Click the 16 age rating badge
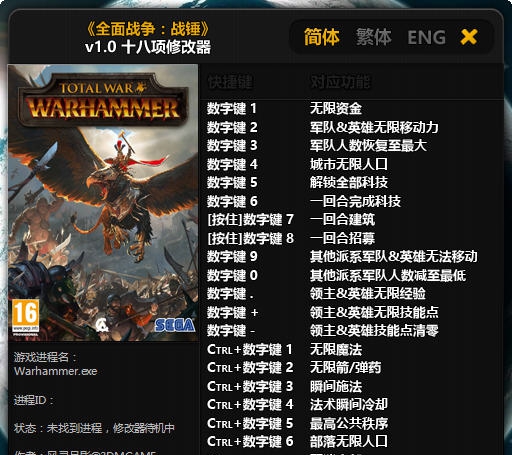The width and height of the screenshot is (512, 455). (25, 317)
